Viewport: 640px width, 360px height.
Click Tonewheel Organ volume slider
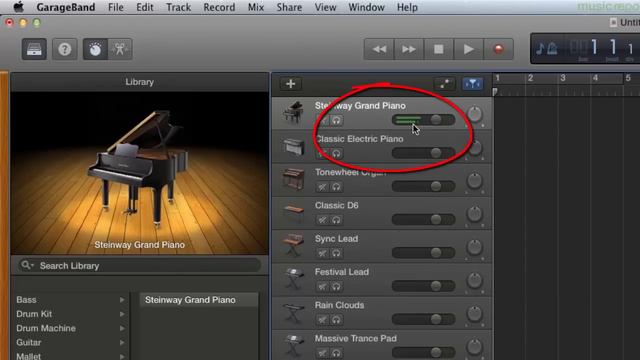423,186
